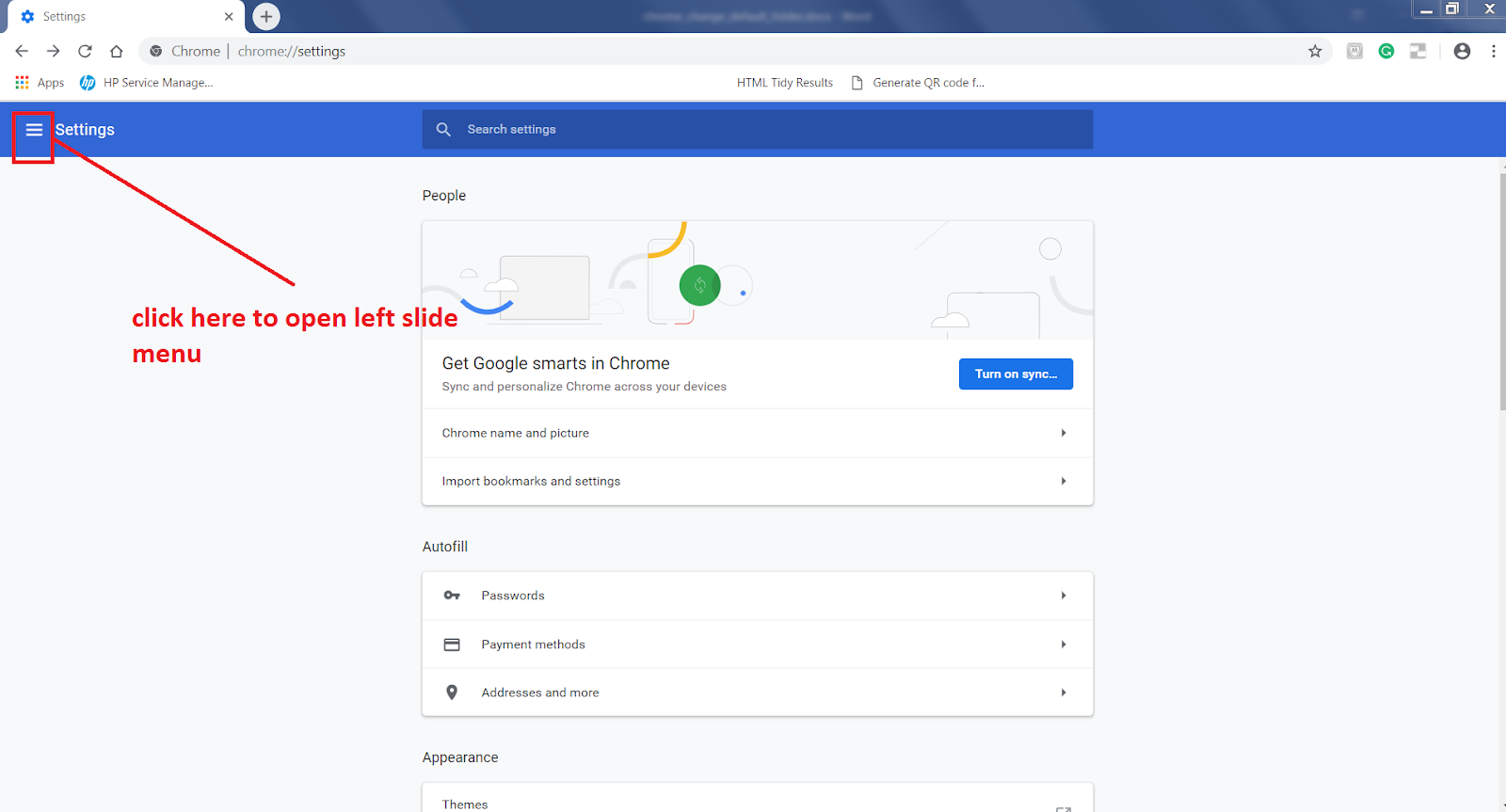Click the page scrollbar thumb

pos(1502,292)
